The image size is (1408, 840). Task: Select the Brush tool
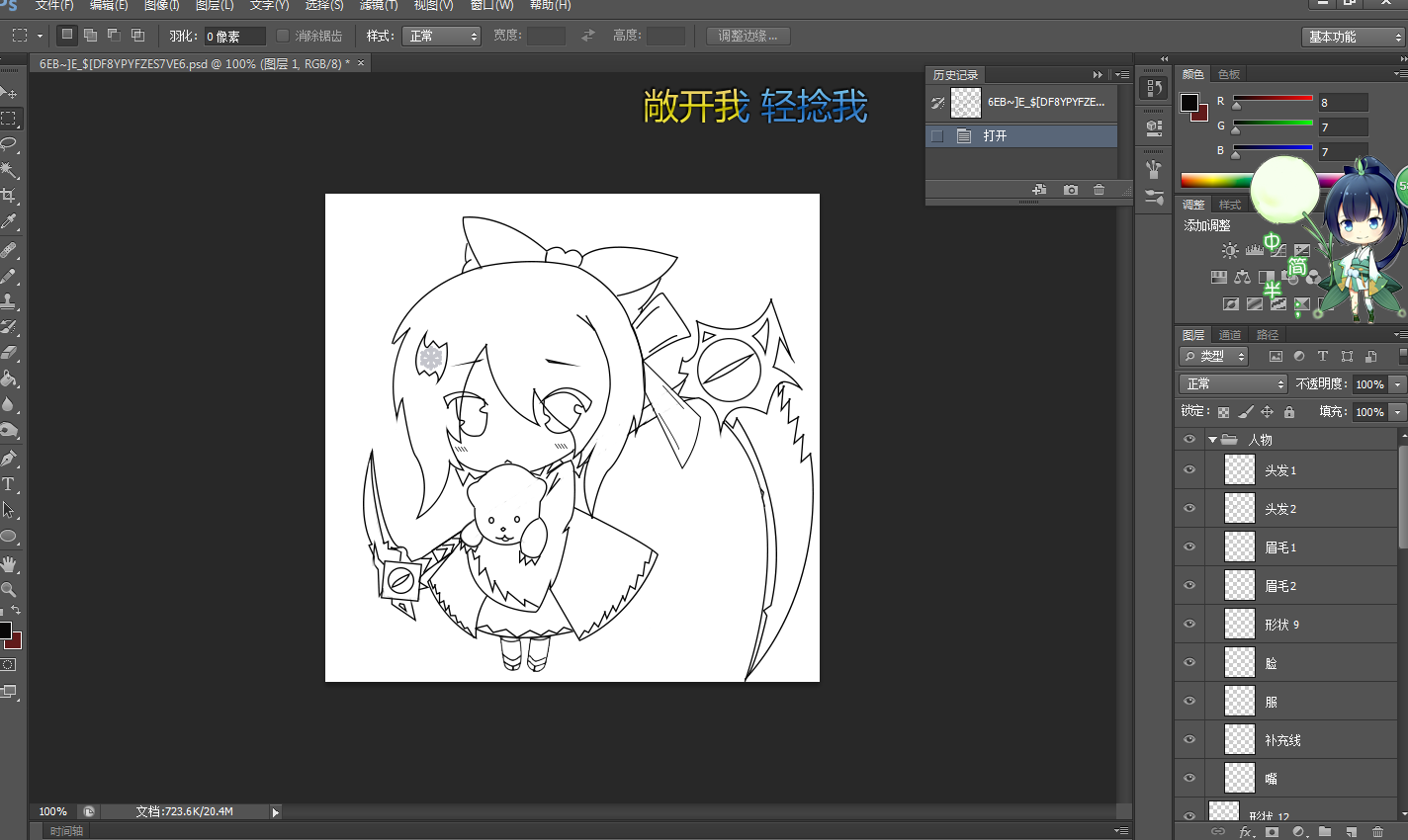9,276
